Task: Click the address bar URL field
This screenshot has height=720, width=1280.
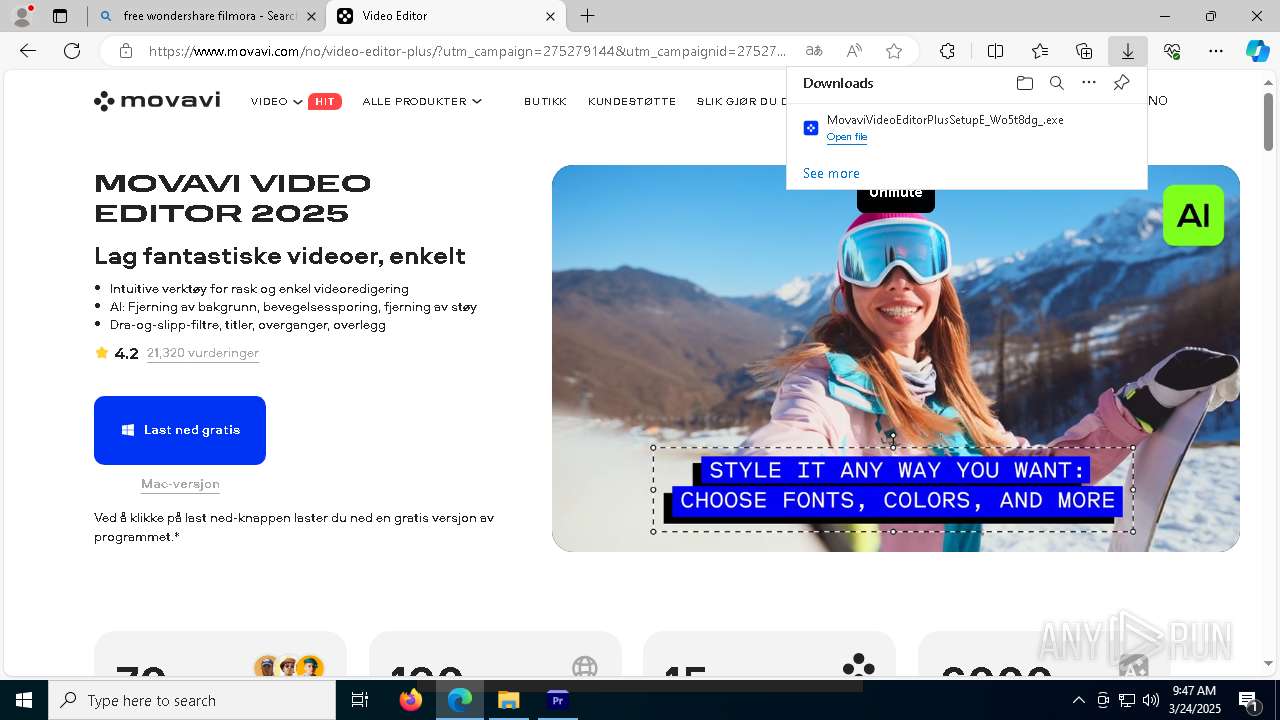Action: pos(468,51)
